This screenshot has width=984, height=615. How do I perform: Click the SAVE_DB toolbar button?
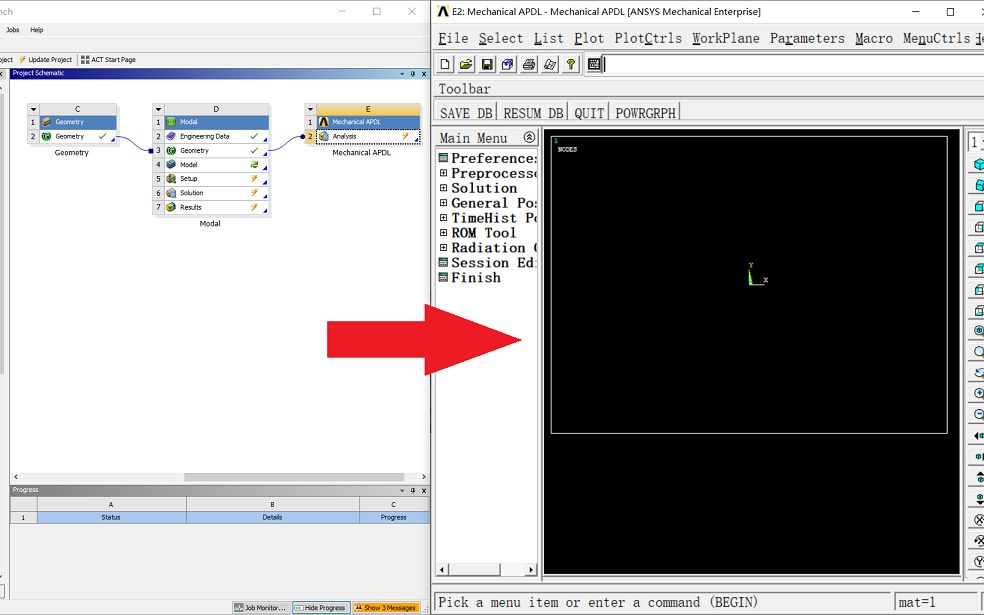coord(466,113)
